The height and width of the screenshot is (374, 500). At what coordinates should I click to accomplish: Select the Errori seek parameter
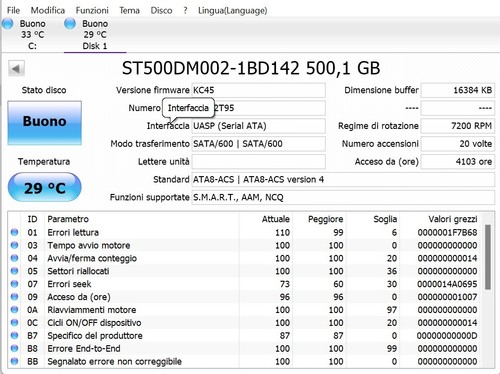(x=69, y=284)
